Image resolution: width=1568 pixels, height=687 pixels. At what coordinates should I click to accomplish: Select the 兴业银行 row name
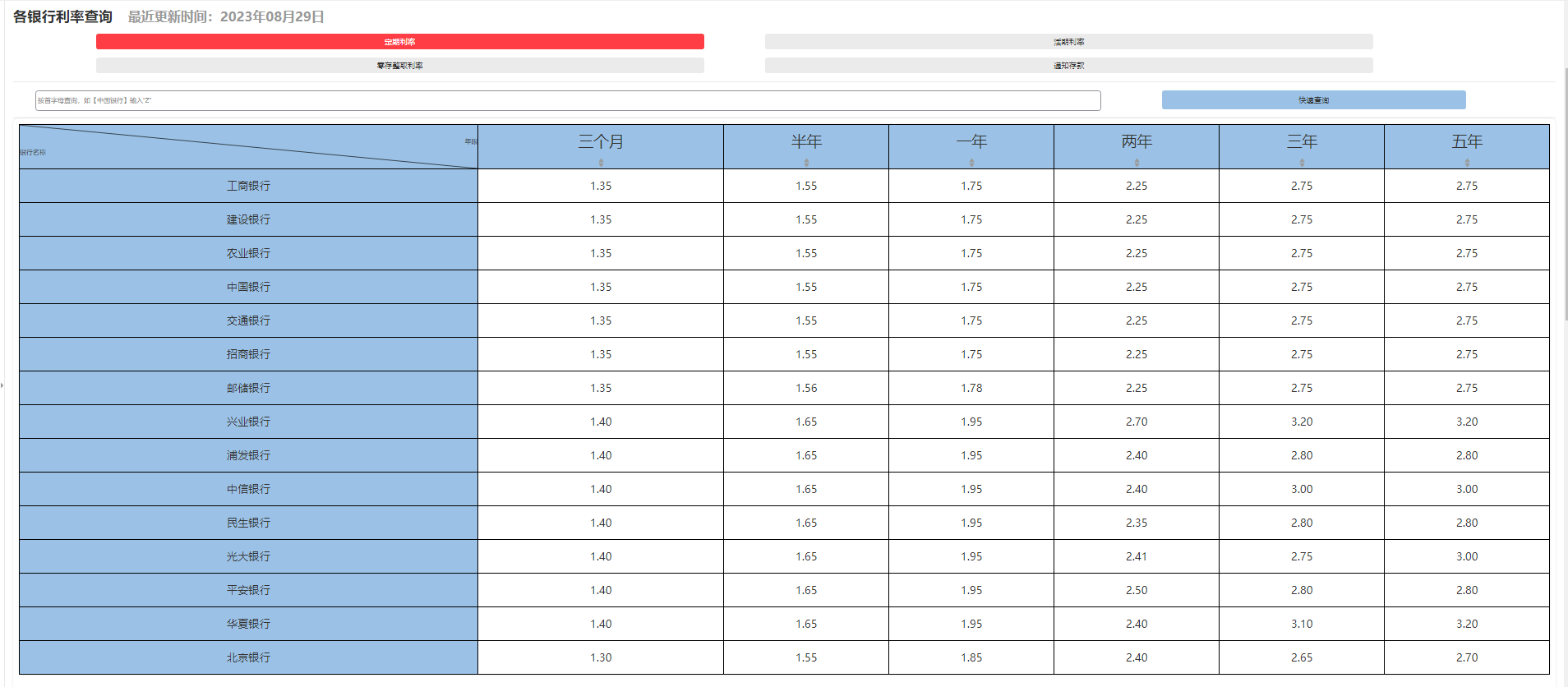pos(248,422)
